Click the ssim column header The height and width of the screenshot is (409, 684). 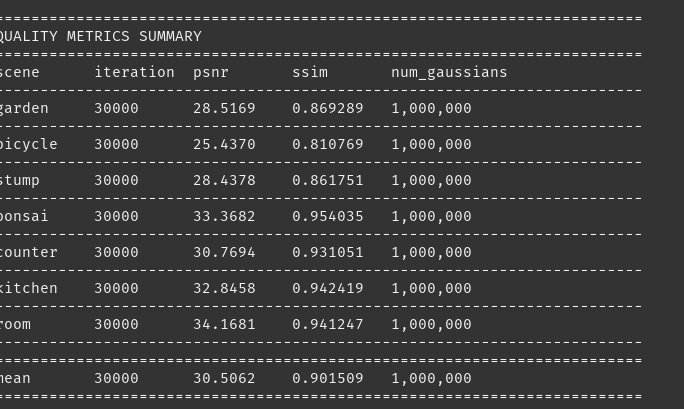[310, 72]
